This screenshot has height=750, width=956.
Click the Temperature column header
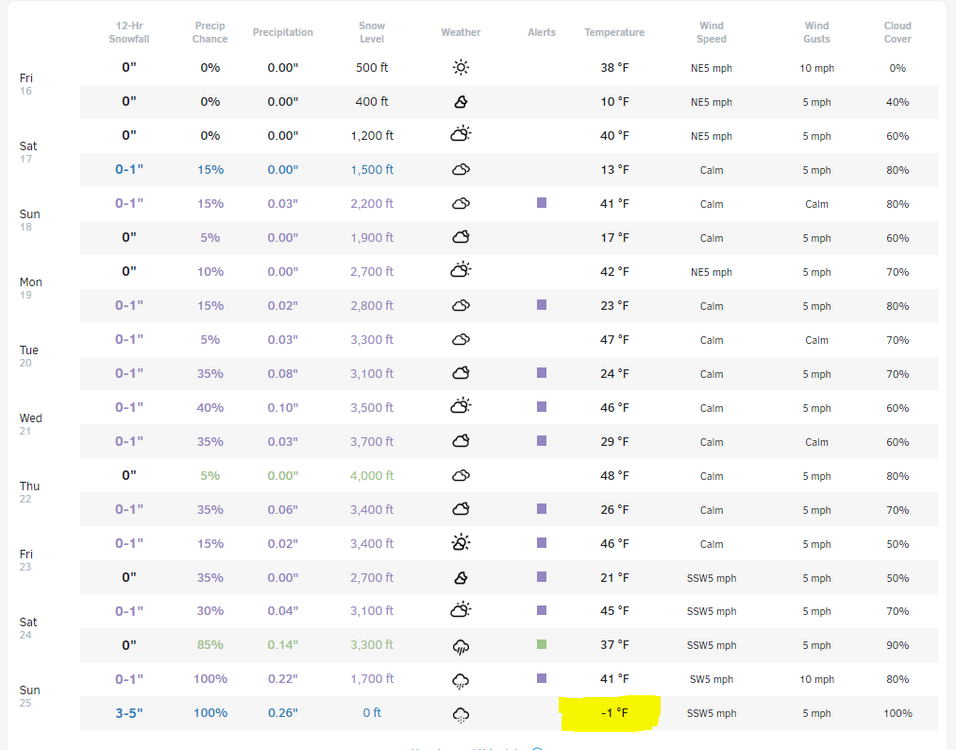pos(614,33)
